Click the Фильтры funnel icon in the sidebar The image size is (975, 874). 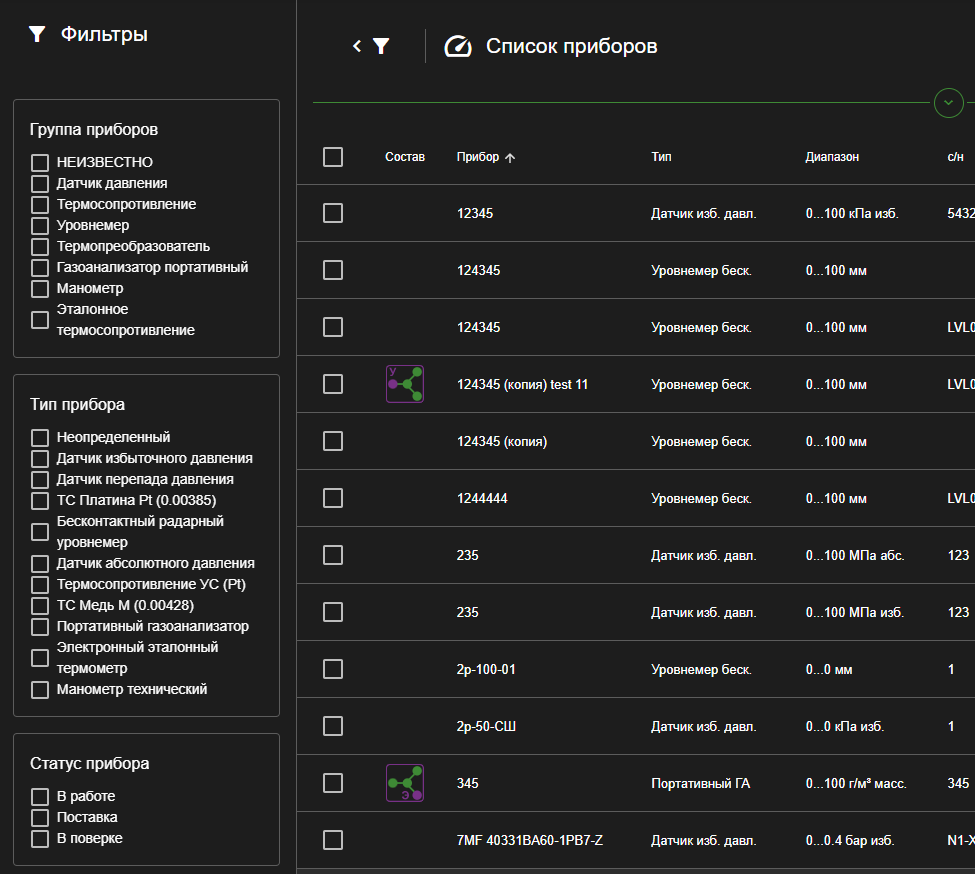(37, 34)
